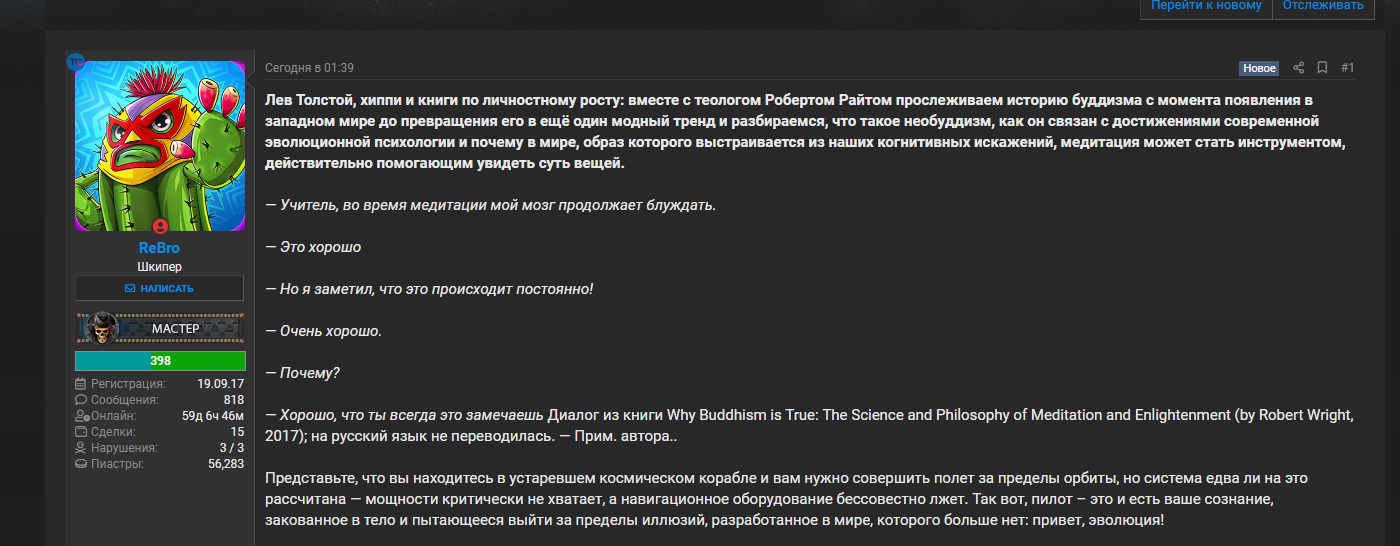Open the ReBro username profile link
This screenshot has width=1400, height=546.
point(159,248)
